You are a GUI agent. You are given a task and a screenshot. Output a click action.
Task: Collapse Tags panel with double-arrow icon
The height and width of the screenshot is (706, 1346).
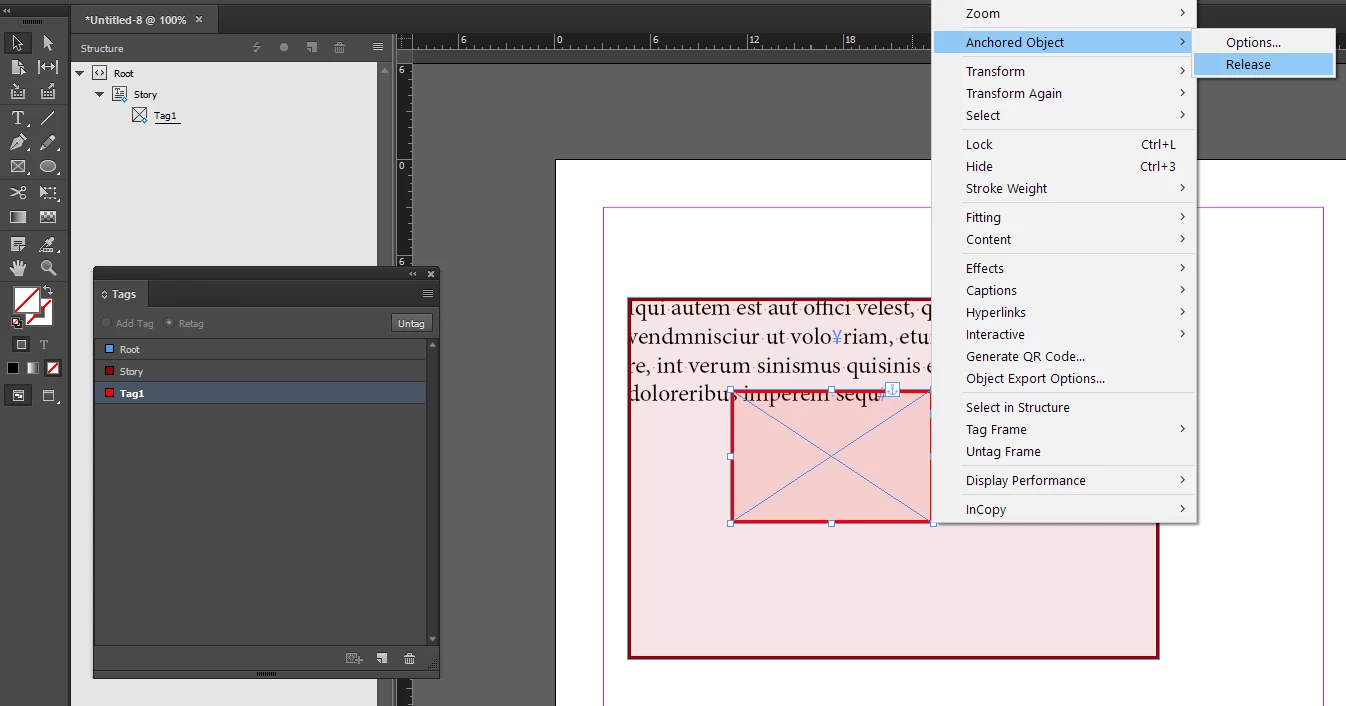coord(413,274)
